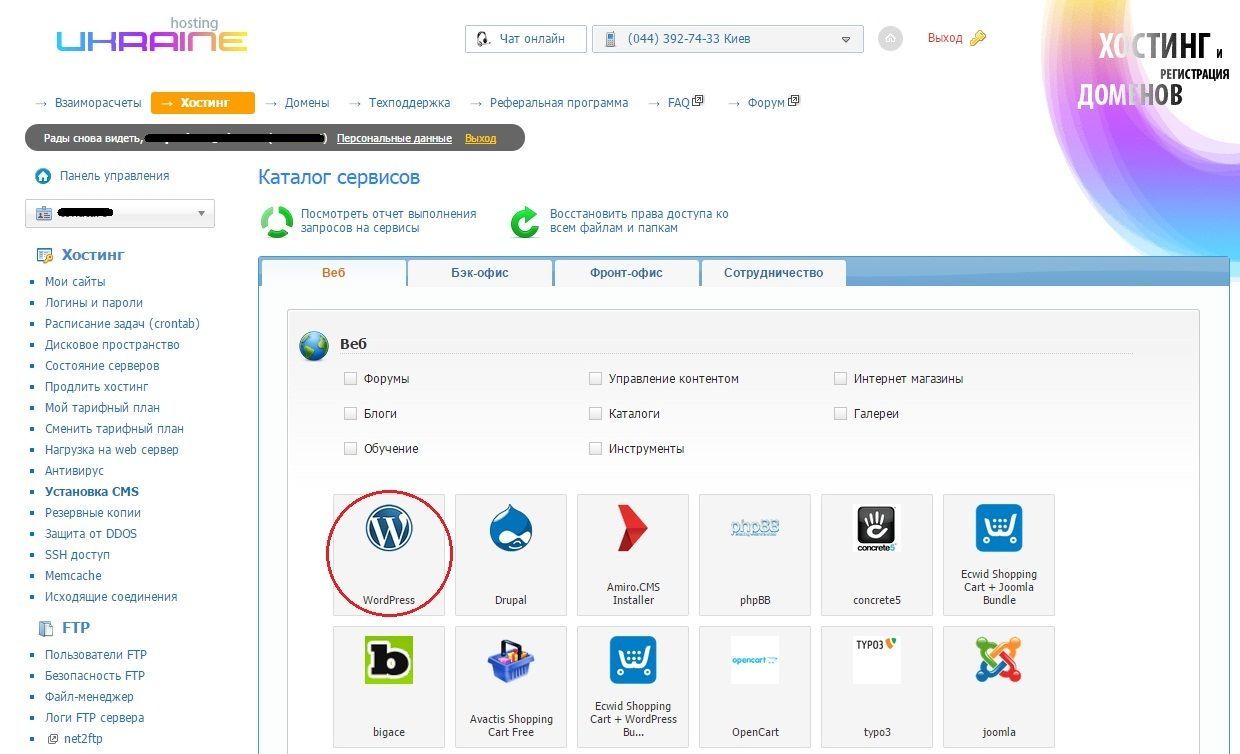This screenshot has height=754, width=1240.
Task: Go to Резервные копии link
Action: [93, 513]
